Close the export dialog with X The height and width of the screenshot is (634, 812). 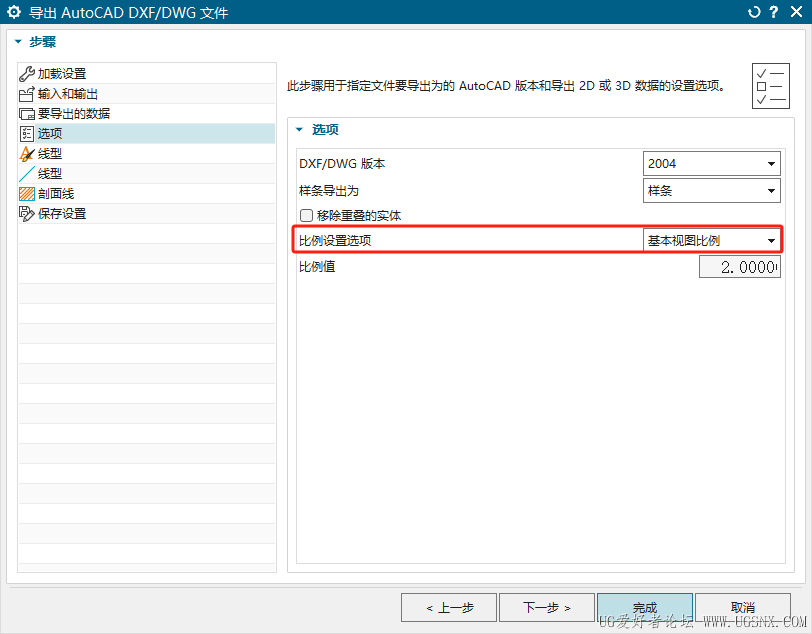click(796, 12)
